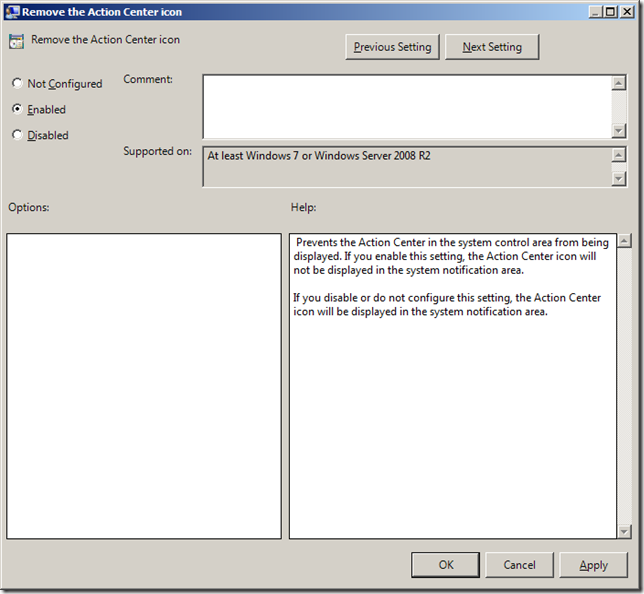Apply the policy changes
Screen dimensions: 644x594
(x=593, y=565)
